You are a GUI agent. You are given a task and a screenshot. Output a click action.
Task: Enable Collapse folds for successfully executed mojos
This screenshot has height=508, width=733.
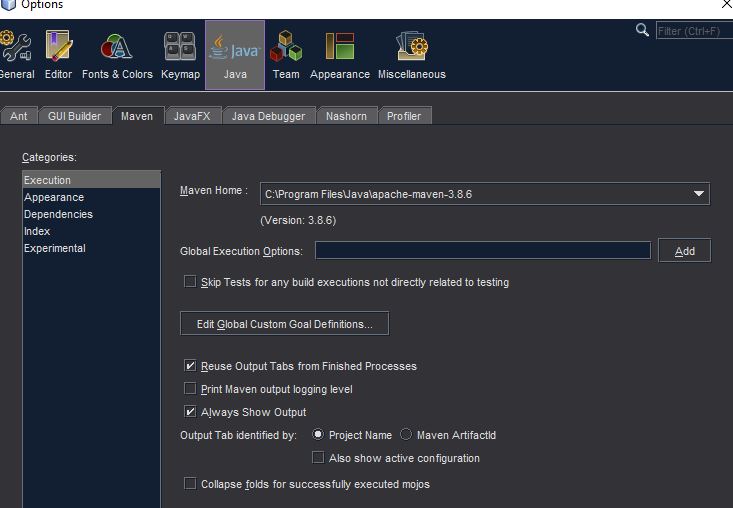coord(190,483)
